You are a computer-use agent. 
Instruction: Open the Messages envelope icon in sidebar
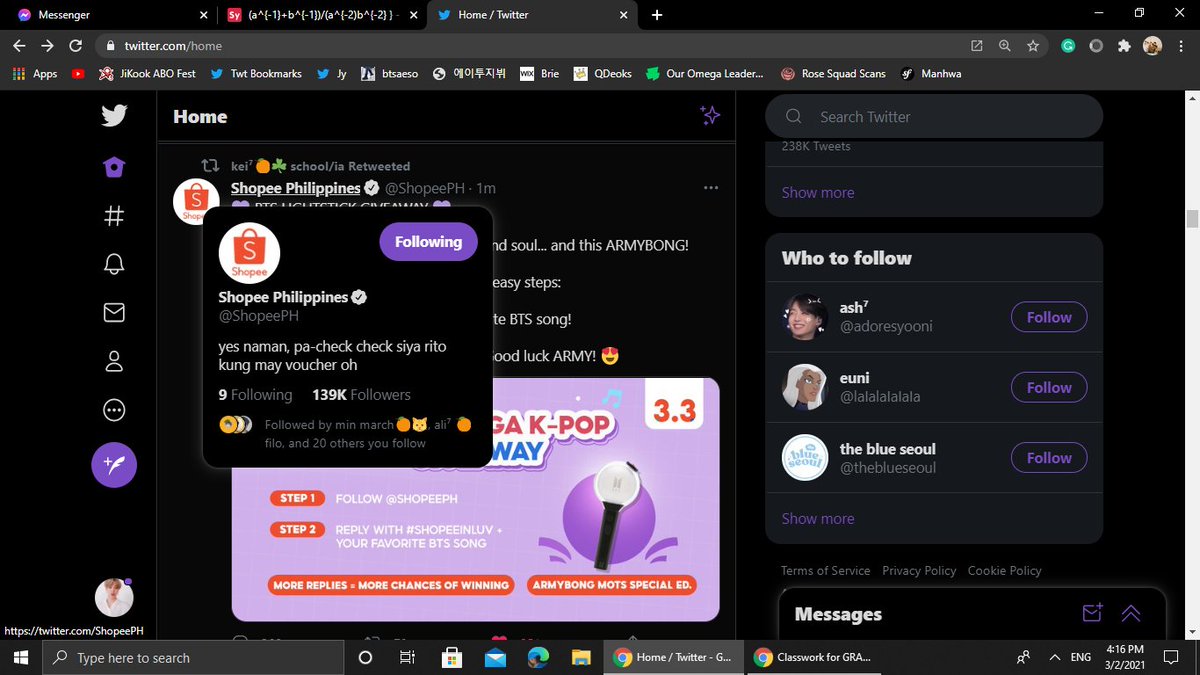point(113,313)
